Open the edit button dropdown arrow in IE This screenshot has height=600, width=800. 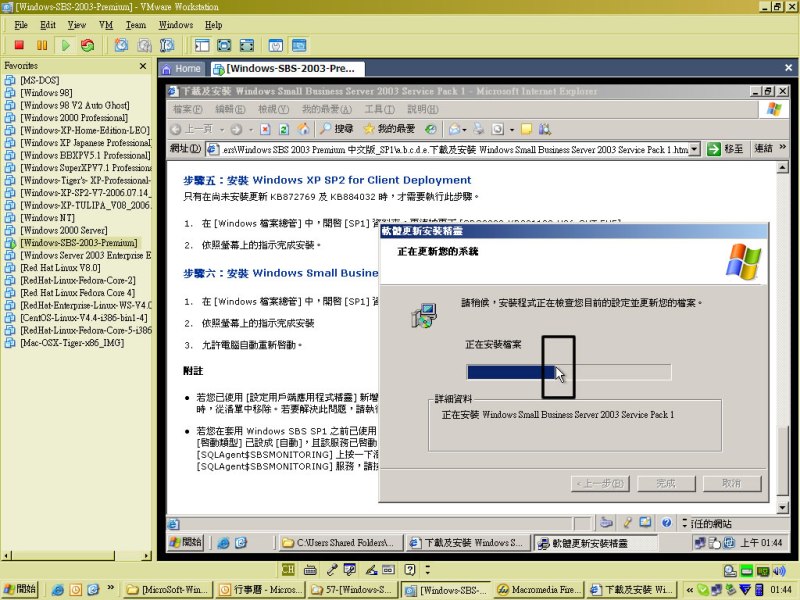[x=512, y=130]
